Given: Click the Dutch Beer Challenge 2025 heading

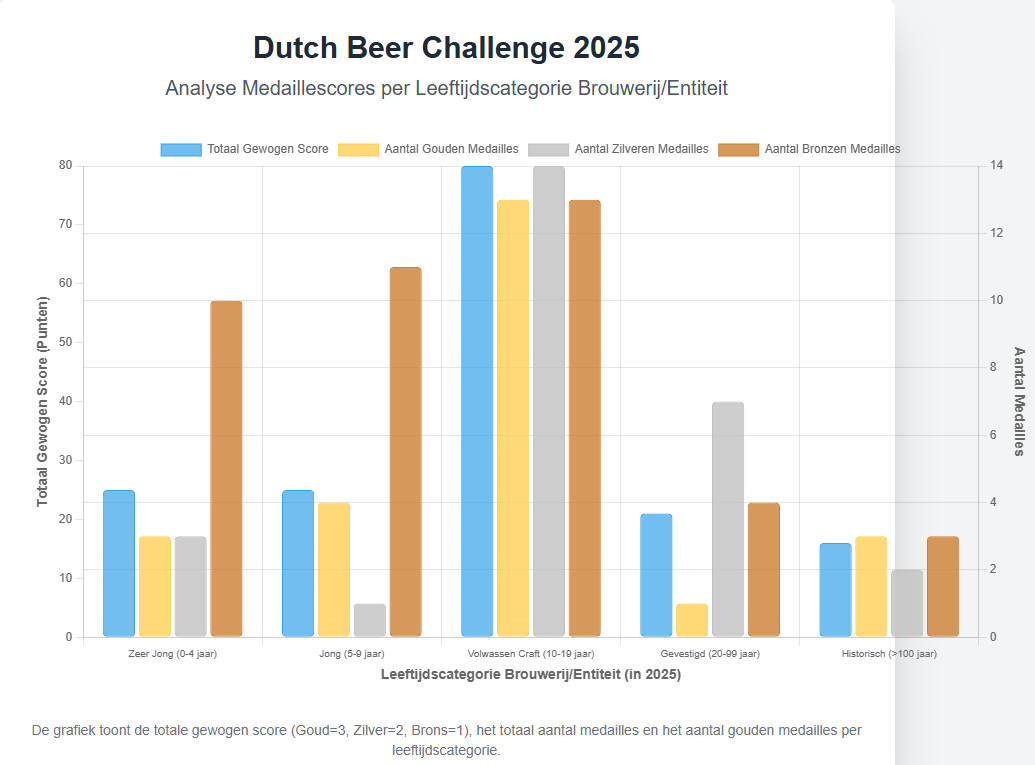Looking at the screenshot, I should click(446, 47).
